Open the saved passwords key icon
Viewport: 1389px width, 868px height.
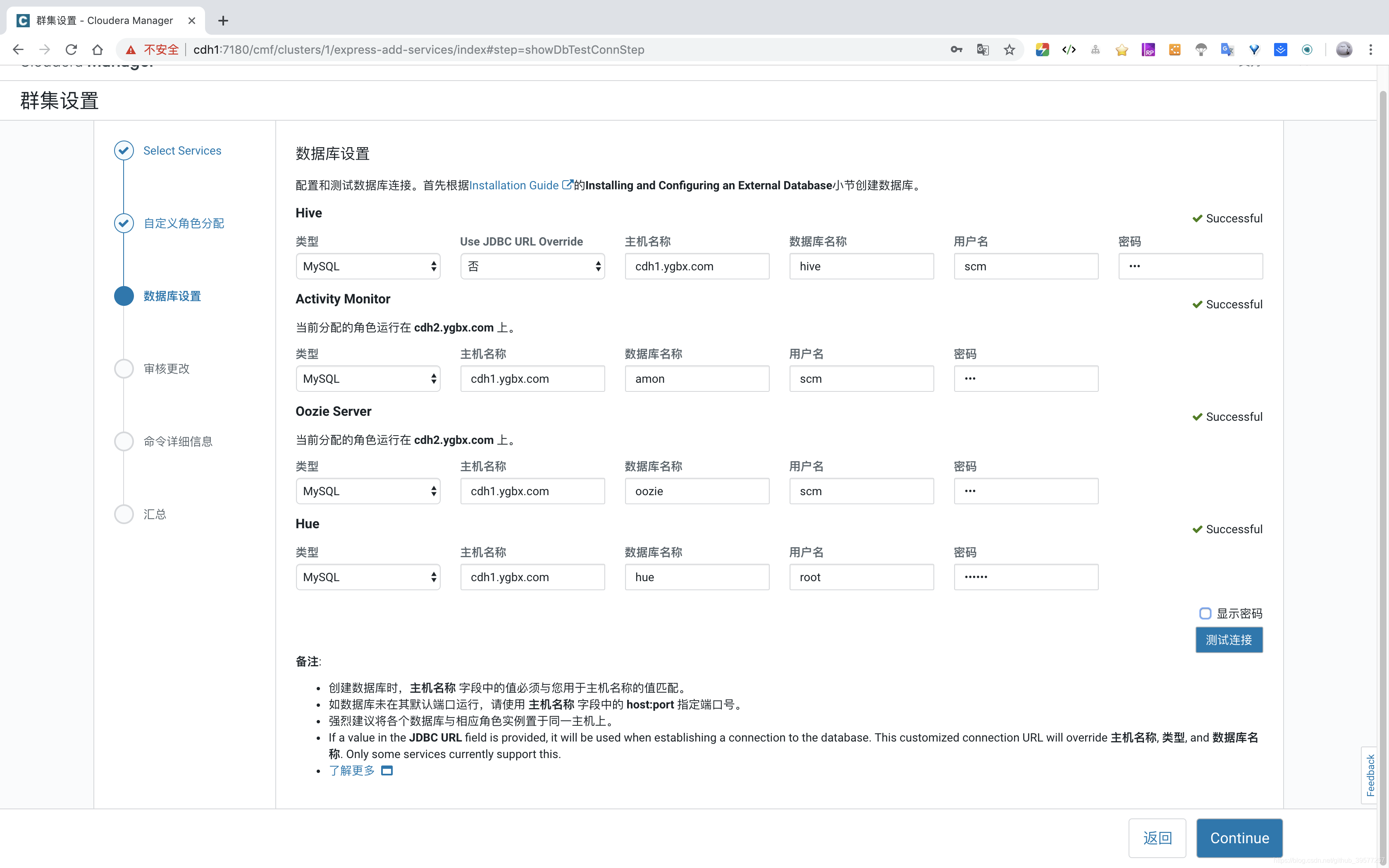tap(956, 50)
